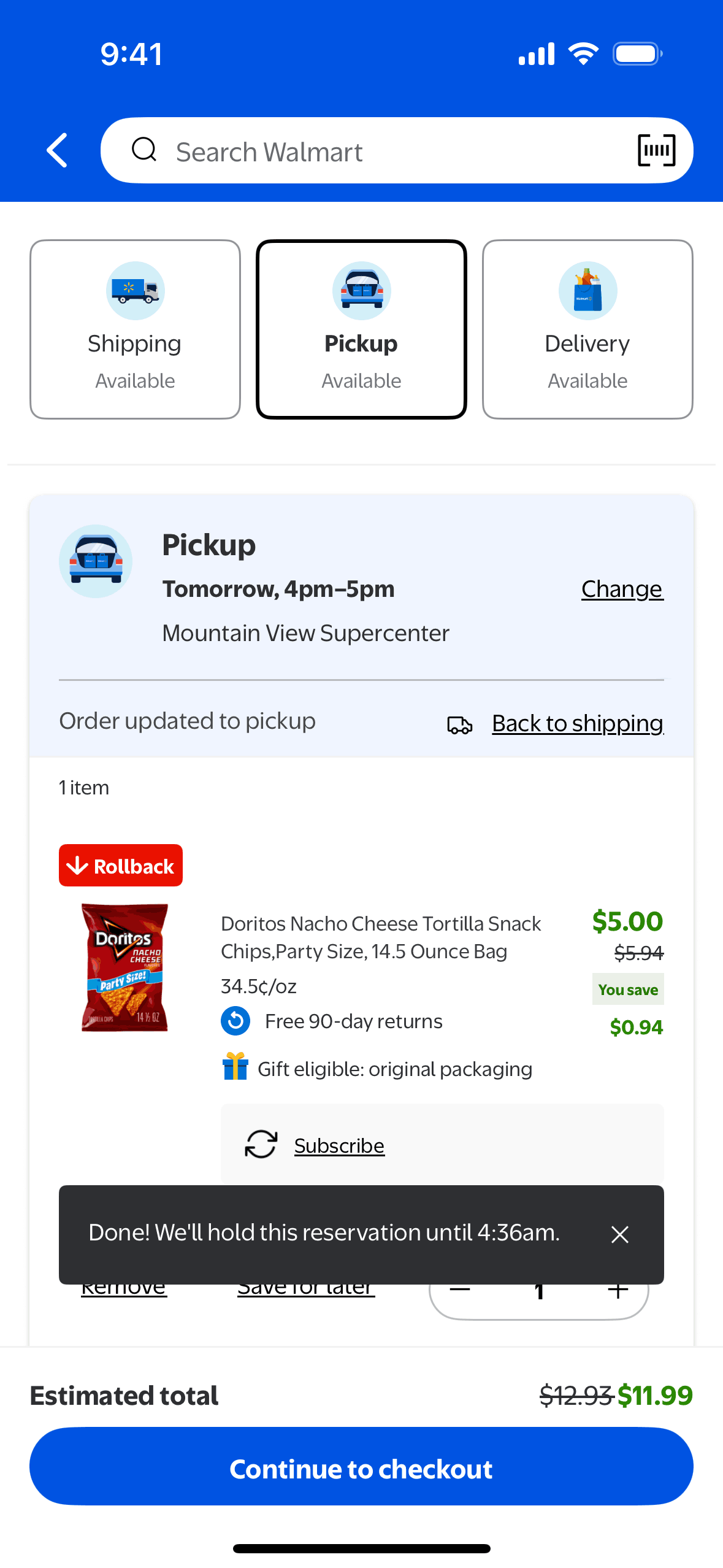The image size is (723, 1568).
Task: Open the Subscribe link
Action: coord(339,1145)
